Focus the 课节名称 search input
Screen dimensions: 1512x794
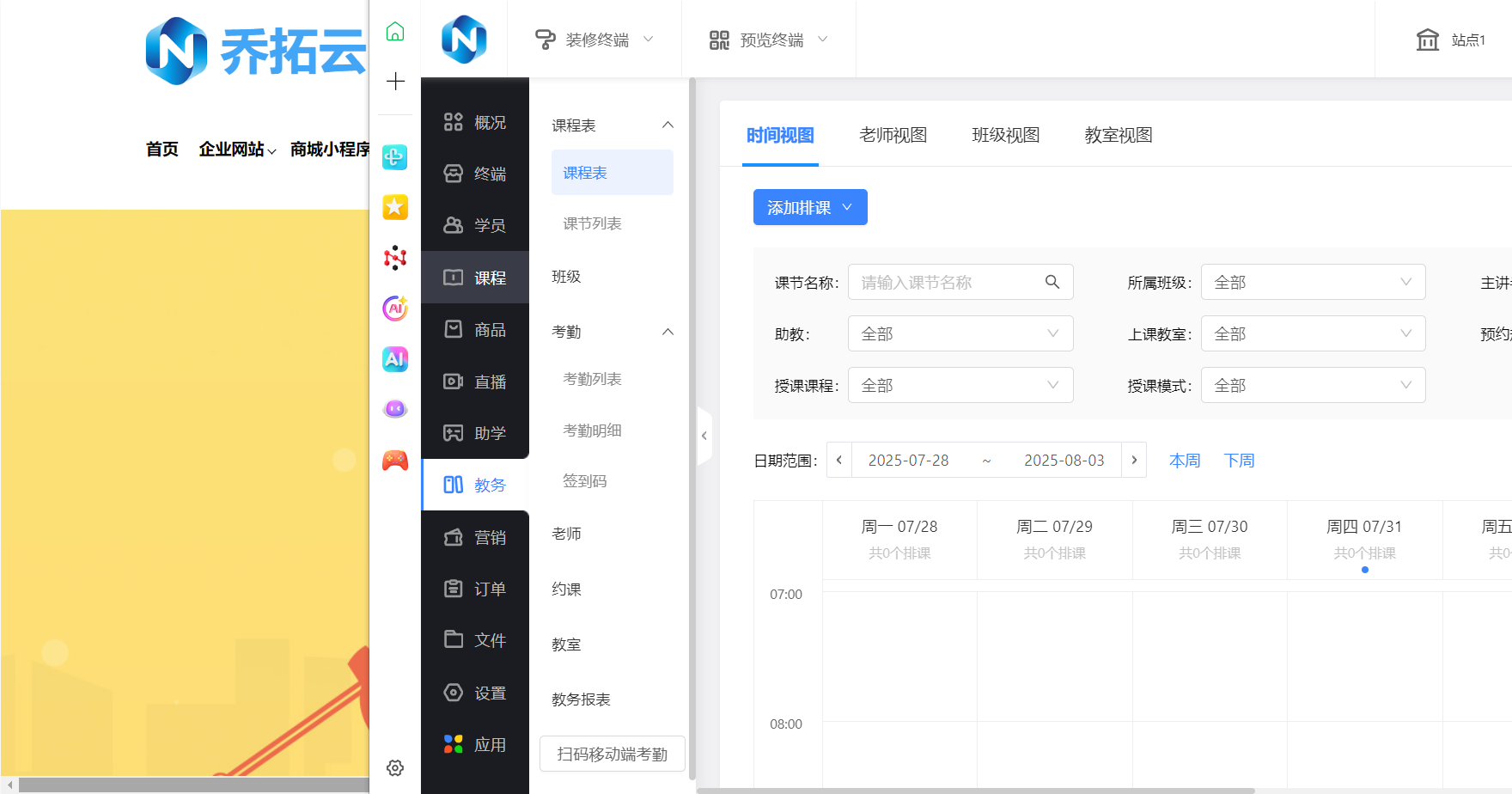pyautogui.click(x=960, y=282)
